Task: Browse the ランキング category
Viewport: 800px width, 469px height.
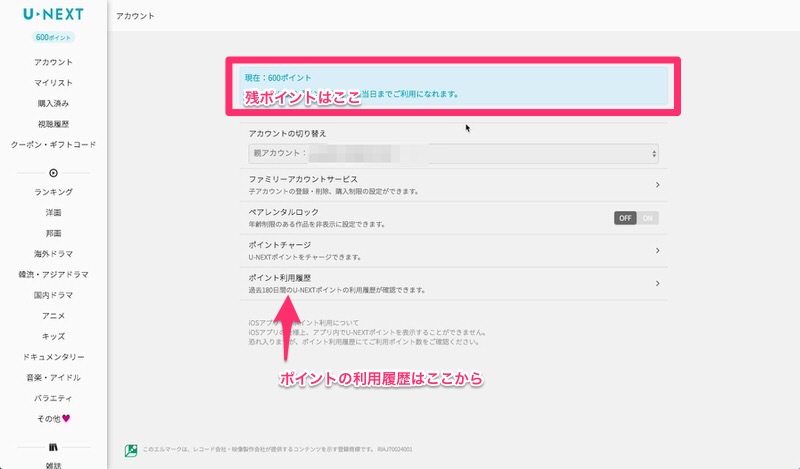Action: [53, 192]
